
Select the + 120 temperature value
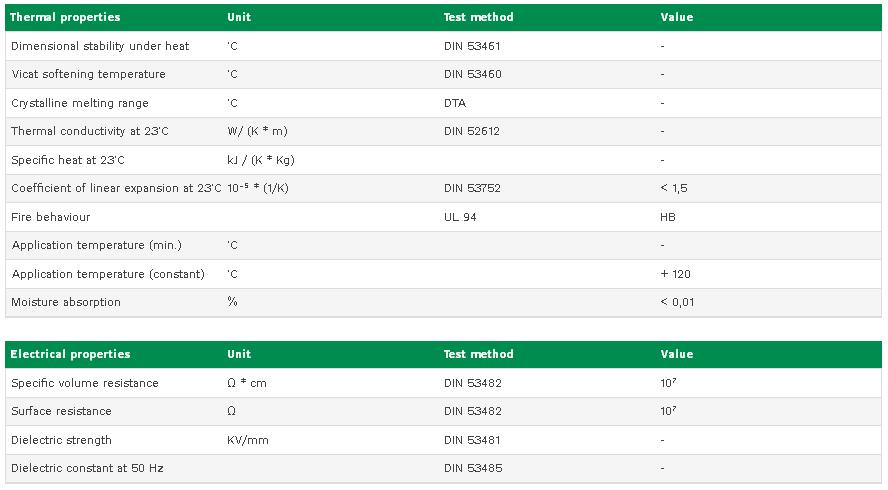(x=676, y=274)
